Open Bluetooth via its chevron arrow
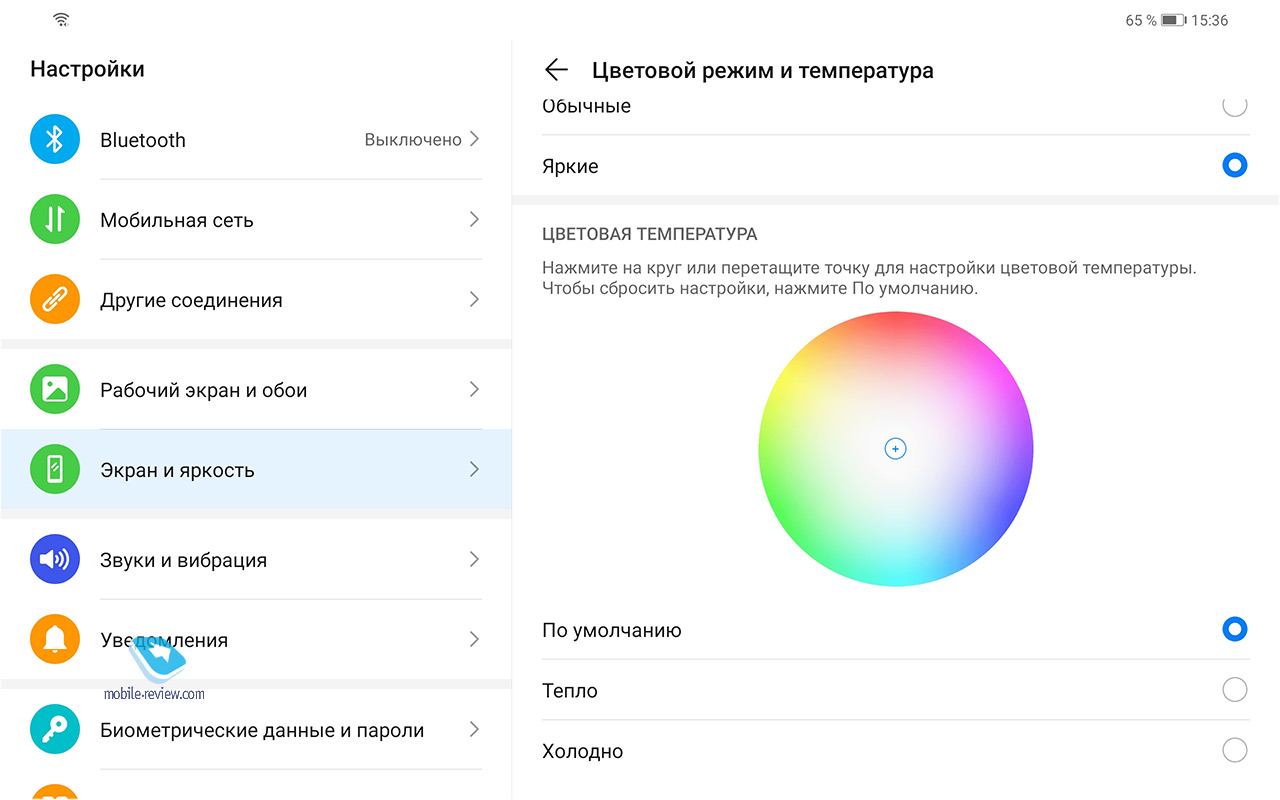Image resolution: width=1280 pixels, height=800 pixels. pyautogui.click(x=475, y=139)
